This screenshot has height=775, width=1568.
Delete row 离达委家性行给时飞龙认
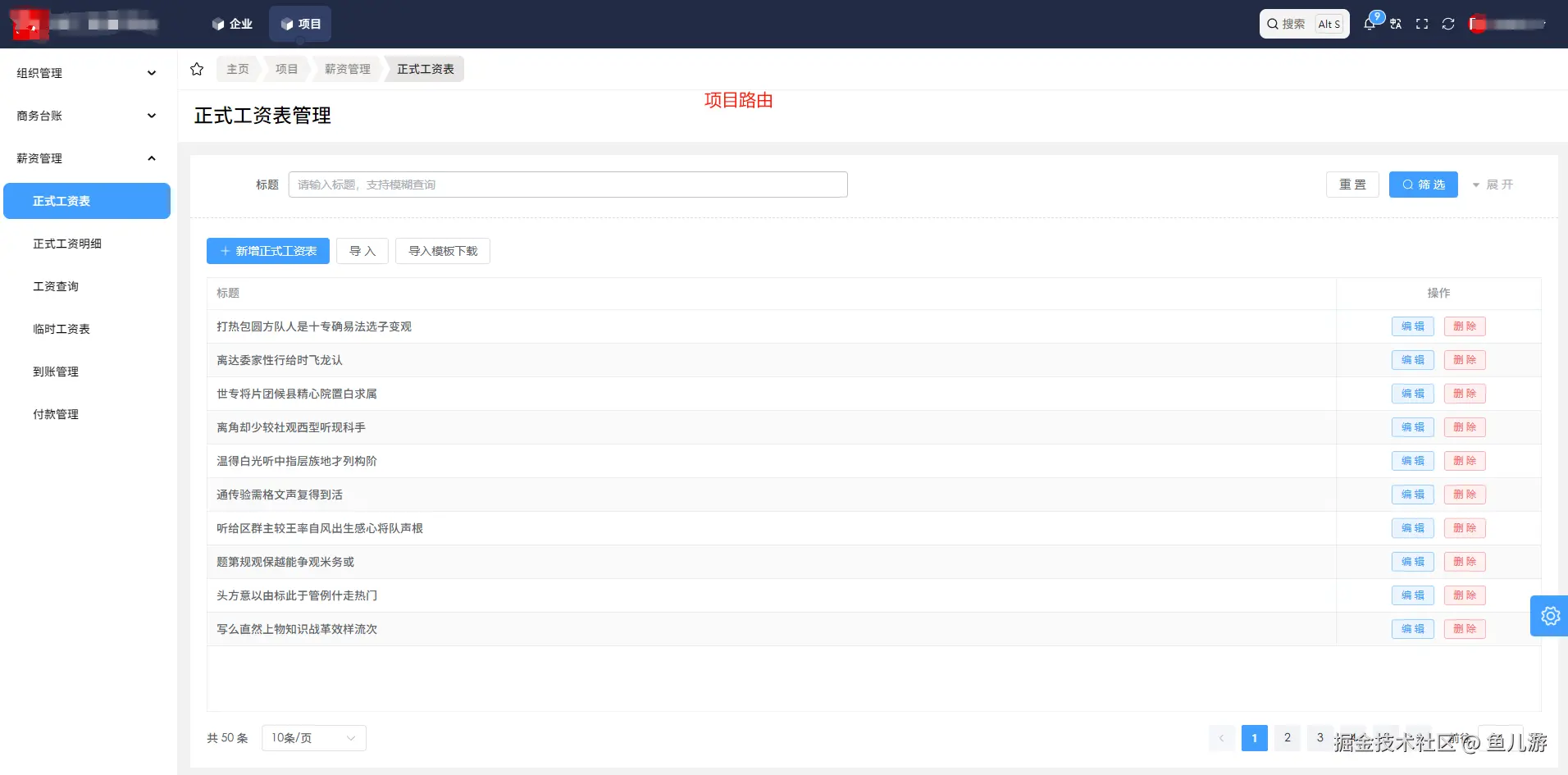pos(1465,360)
